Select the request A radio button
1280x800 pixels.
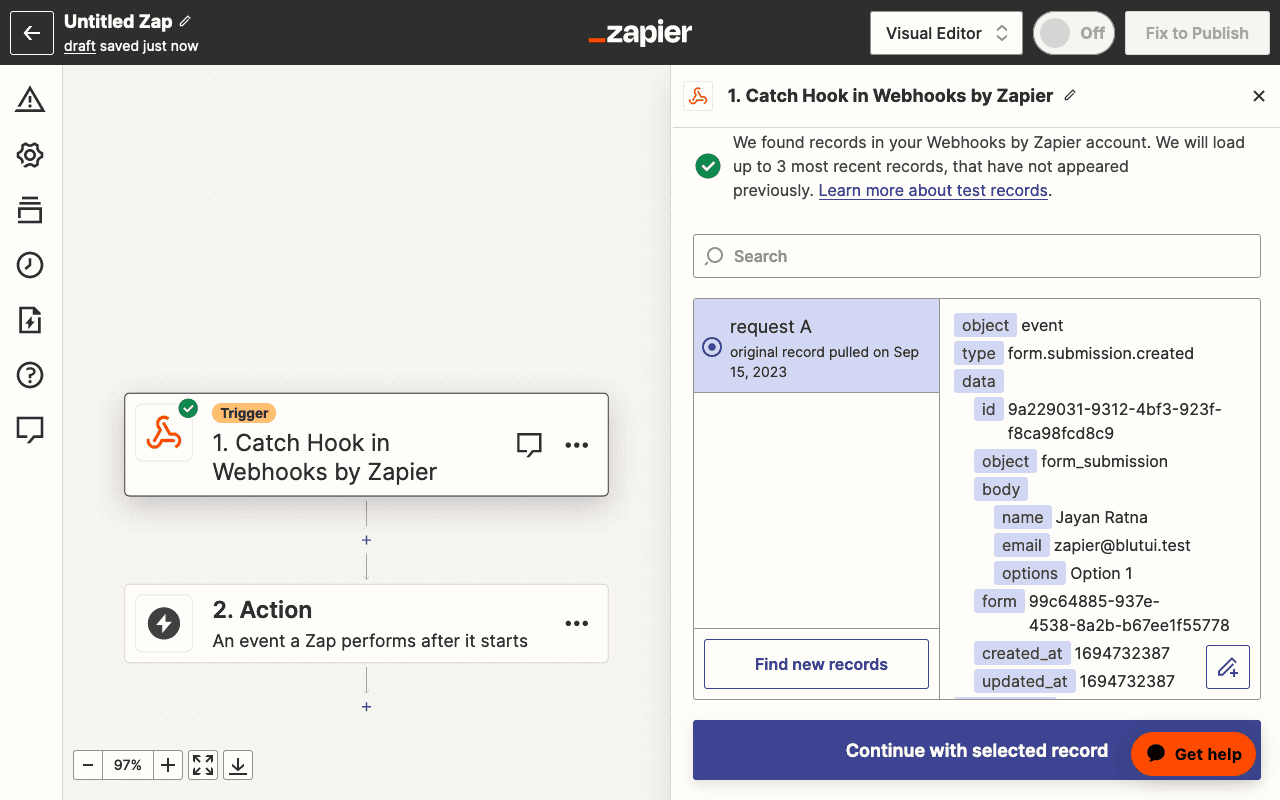(712, 347)
